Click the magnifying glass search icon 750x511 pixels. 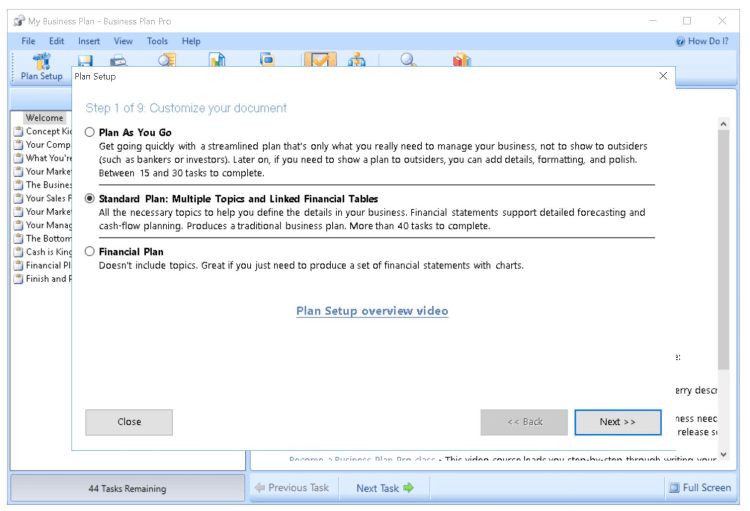408,60
